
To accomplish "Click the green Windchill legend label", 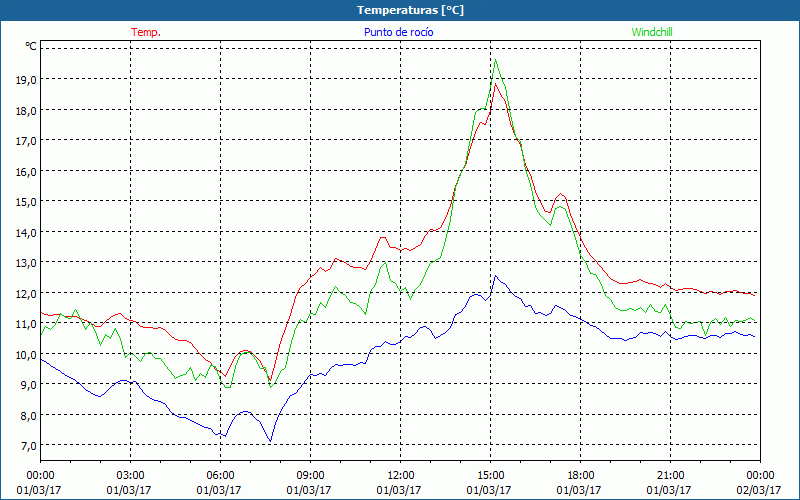I will pyautogui.click(x=652, y=32).
